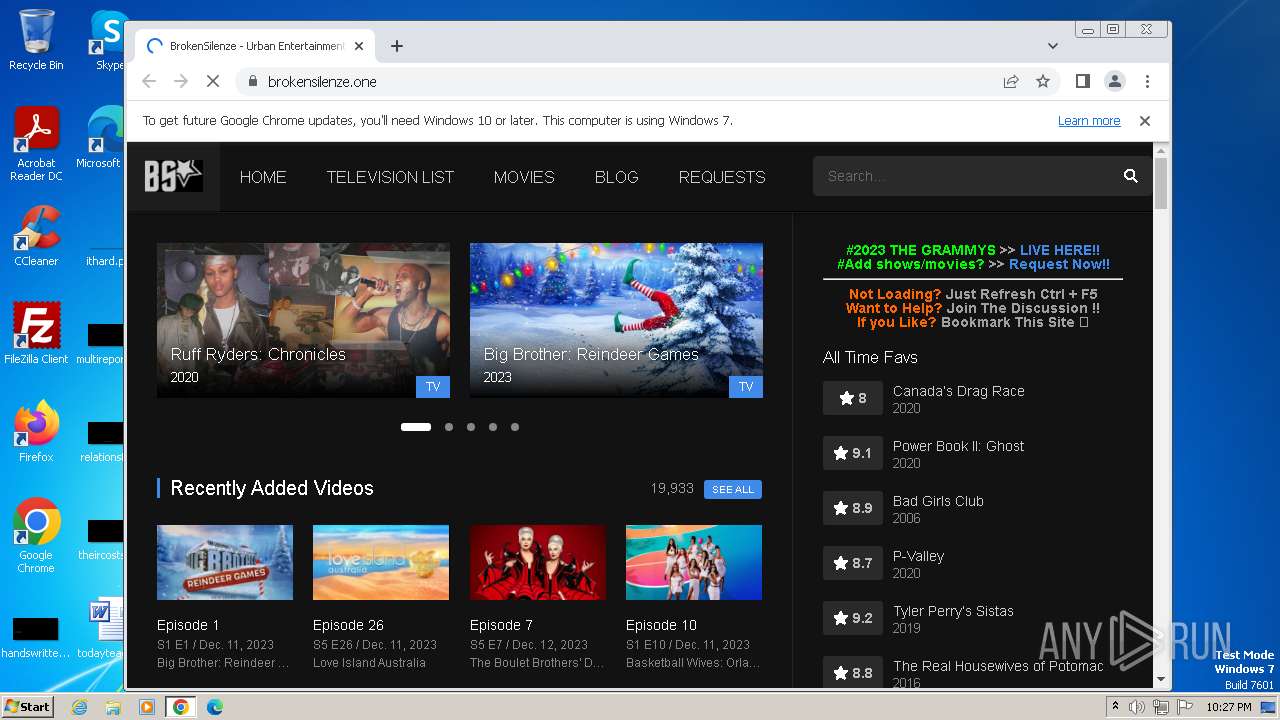
Task: Click Learn more link
Action: tap(1089, 121)
